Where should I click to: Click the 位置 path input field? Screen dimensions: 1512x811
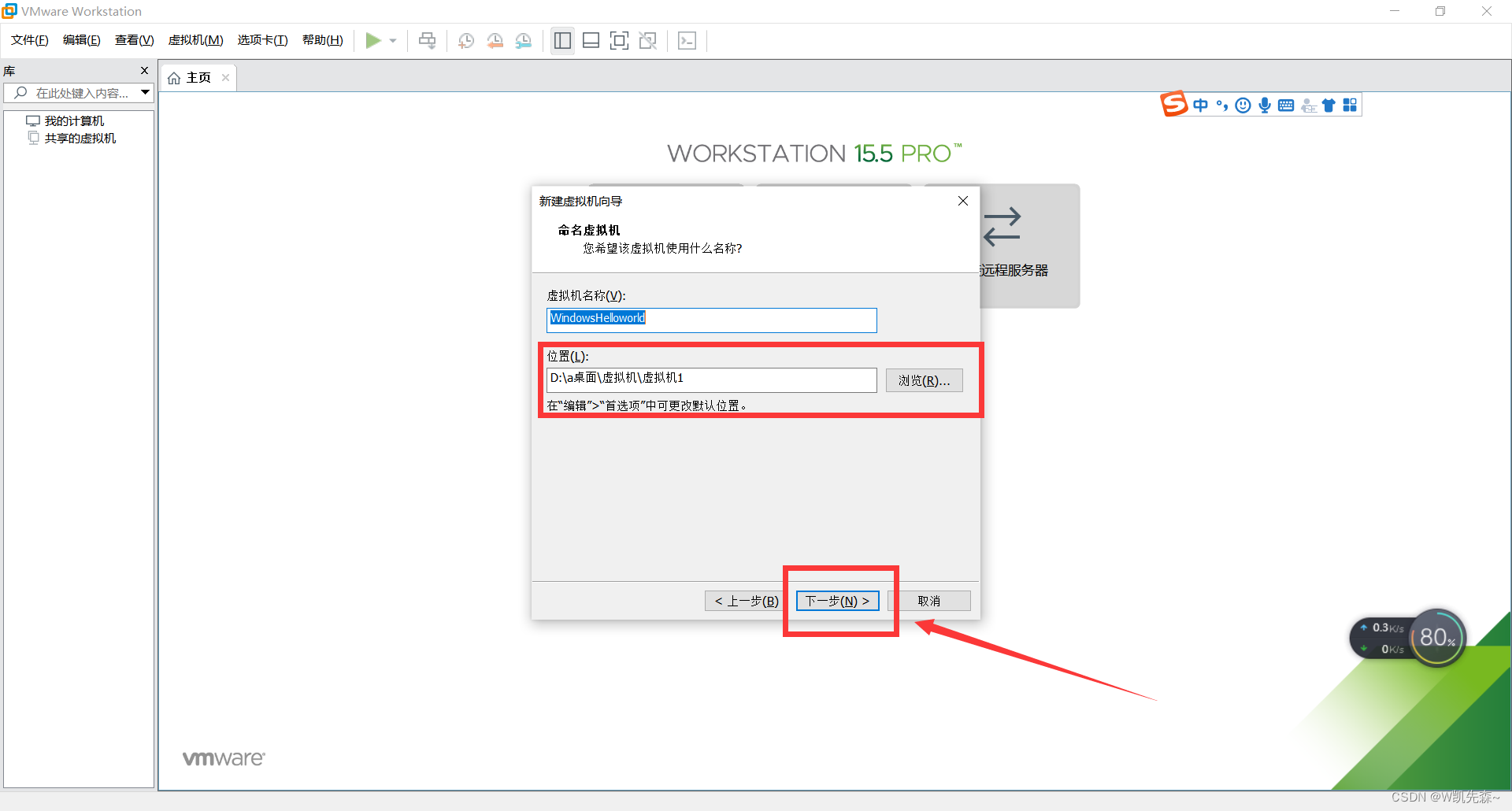click(x=712, y=380)
